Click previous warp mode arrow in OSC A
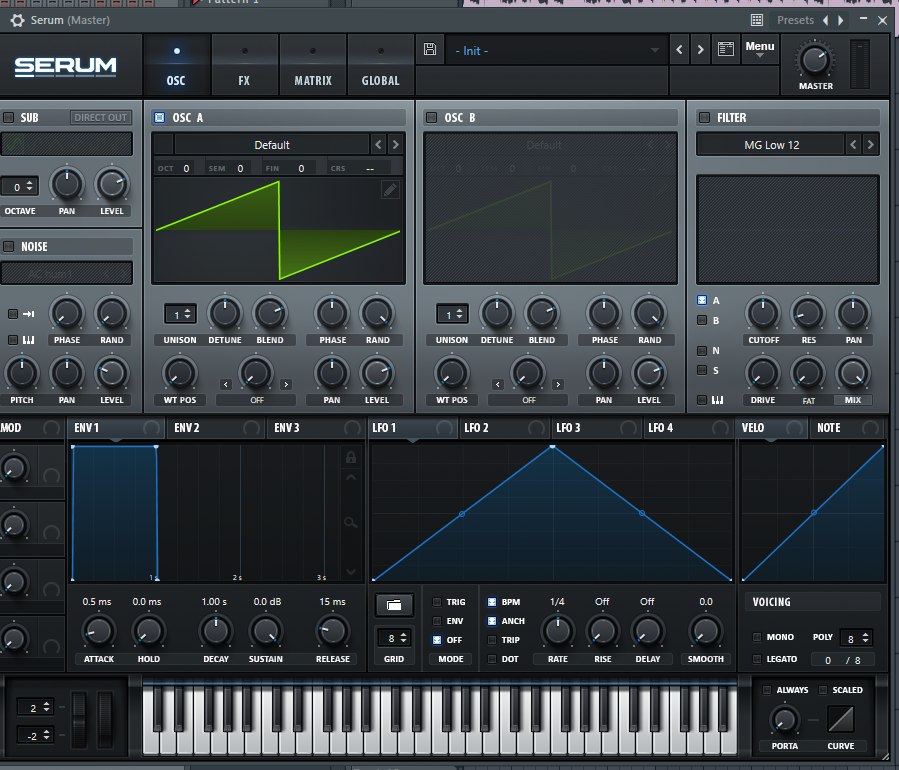 tap(226, 385)
